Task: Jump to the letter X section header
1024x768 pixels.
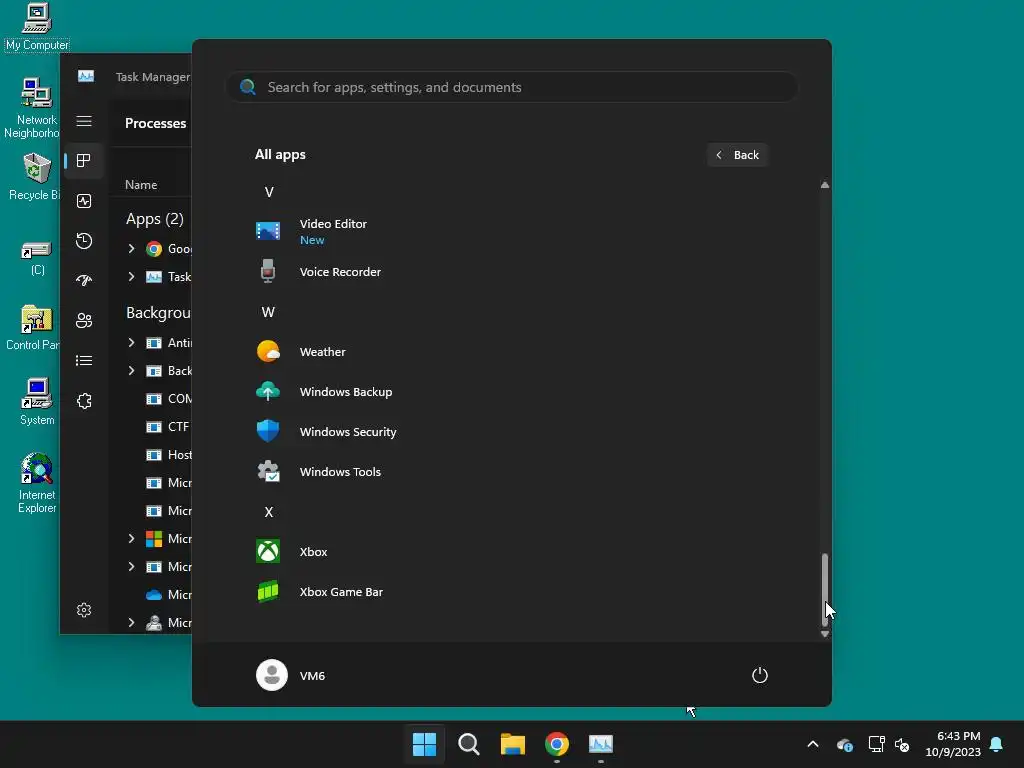Action: tap(269, 512)
